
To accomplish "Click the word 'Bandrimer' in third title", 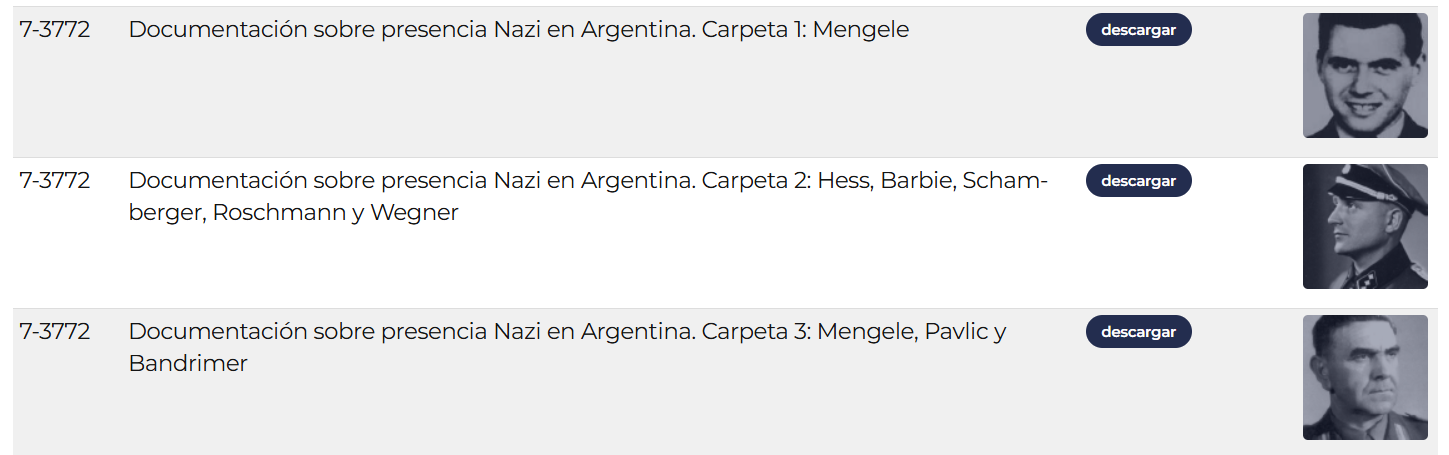I will [x=188, y=364].
